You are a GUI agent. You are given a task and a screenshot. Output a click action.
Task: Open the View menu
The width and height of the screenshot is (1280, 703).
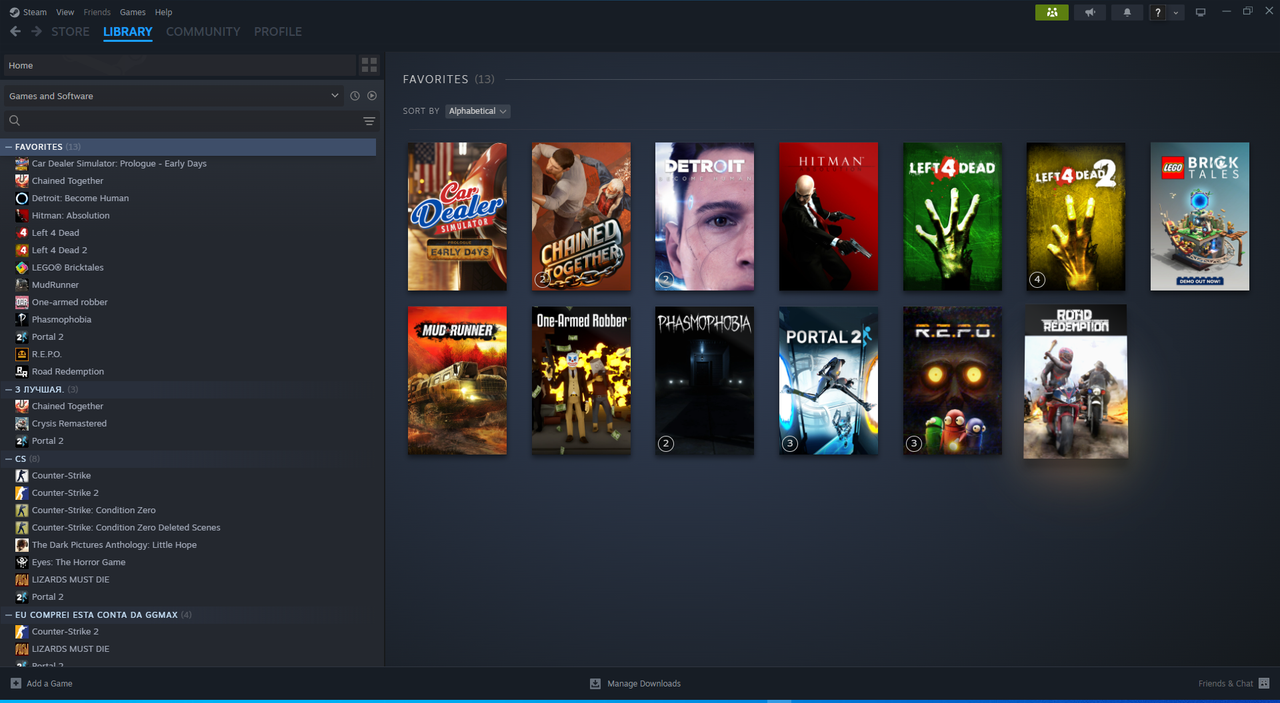click(65, 12)
